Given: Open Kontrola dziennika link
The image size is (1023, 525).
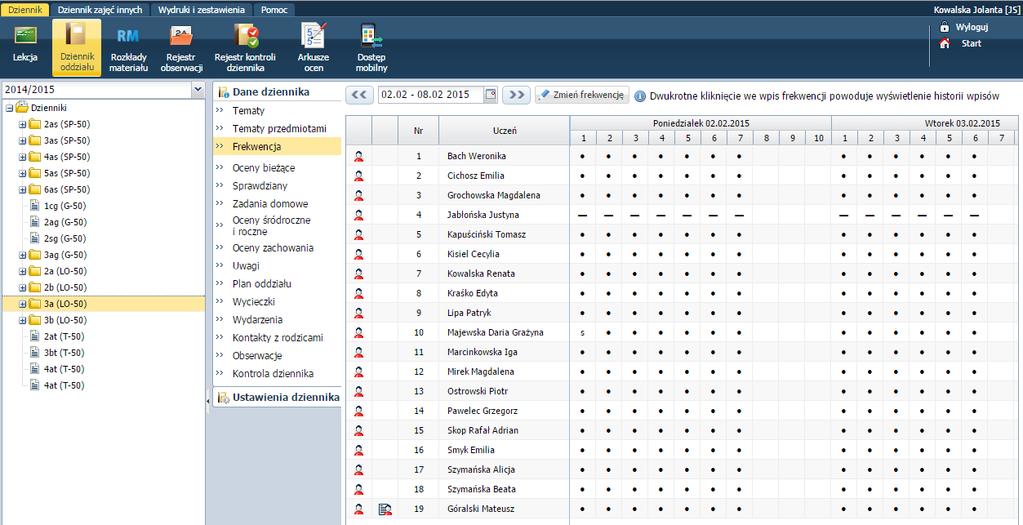Looking at the screenshot, I should pyautogui.click(x=273, y=374).
